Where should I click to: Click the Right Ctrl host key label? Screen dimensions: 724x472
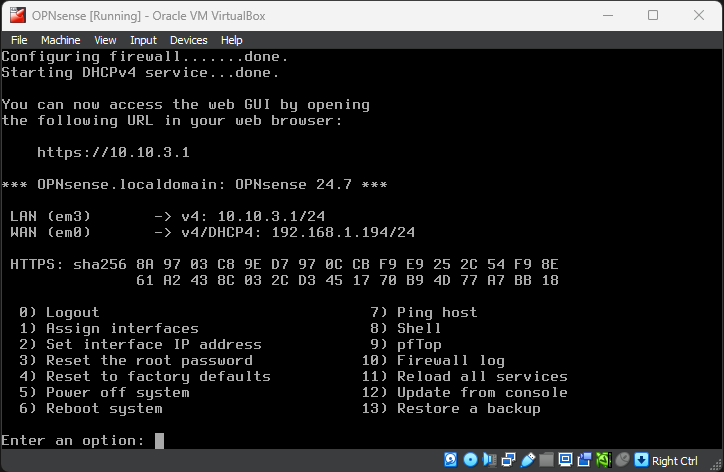[x=675, y=461]
